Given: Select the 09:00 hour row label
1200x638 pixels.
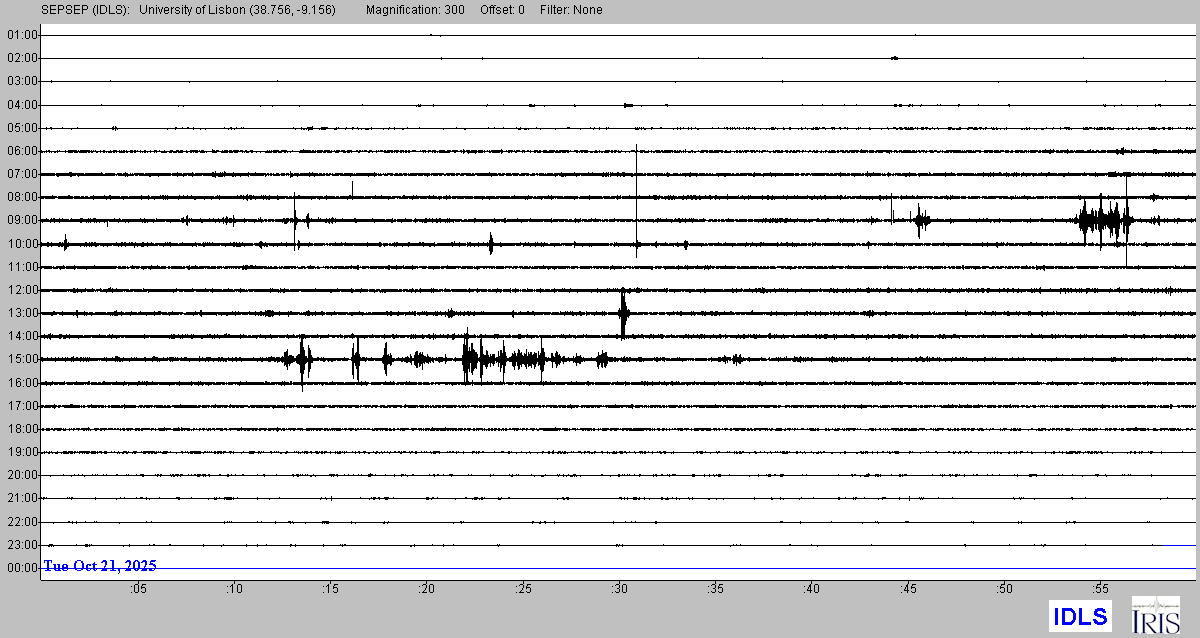Looking at the screenshot, I should tap(22, 220).
